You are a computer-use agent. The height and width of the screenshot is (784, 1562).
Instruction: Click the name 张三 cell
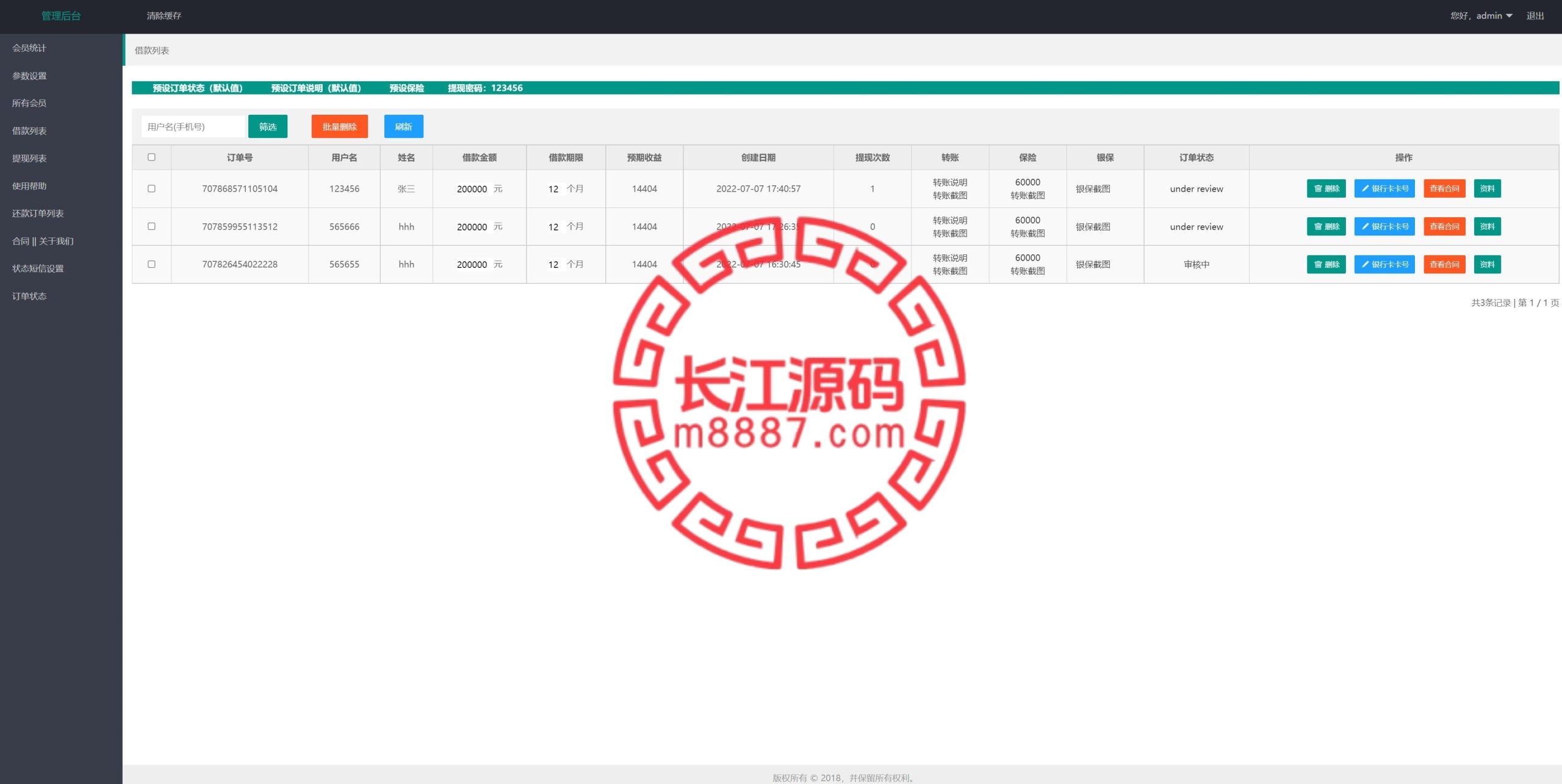point(406,189)
